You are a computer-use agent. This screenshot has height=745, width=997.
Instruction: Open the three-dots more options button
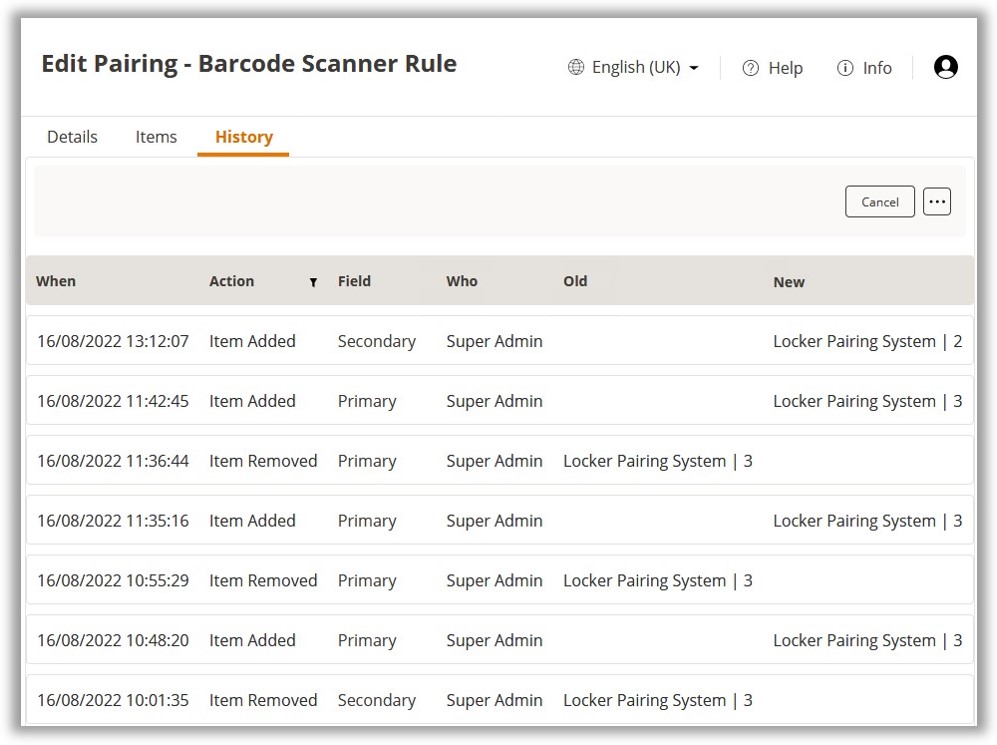[936, 202]
